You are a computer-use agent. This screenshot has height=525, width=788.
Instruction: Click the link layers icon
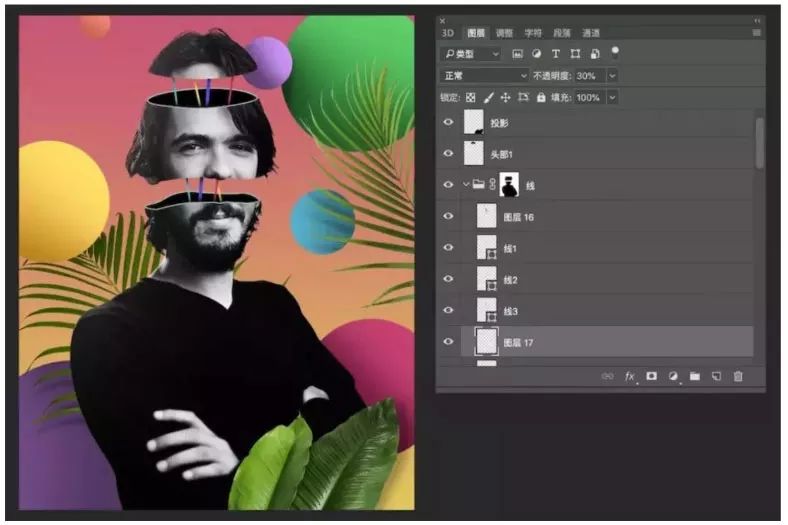click(607, 376)
